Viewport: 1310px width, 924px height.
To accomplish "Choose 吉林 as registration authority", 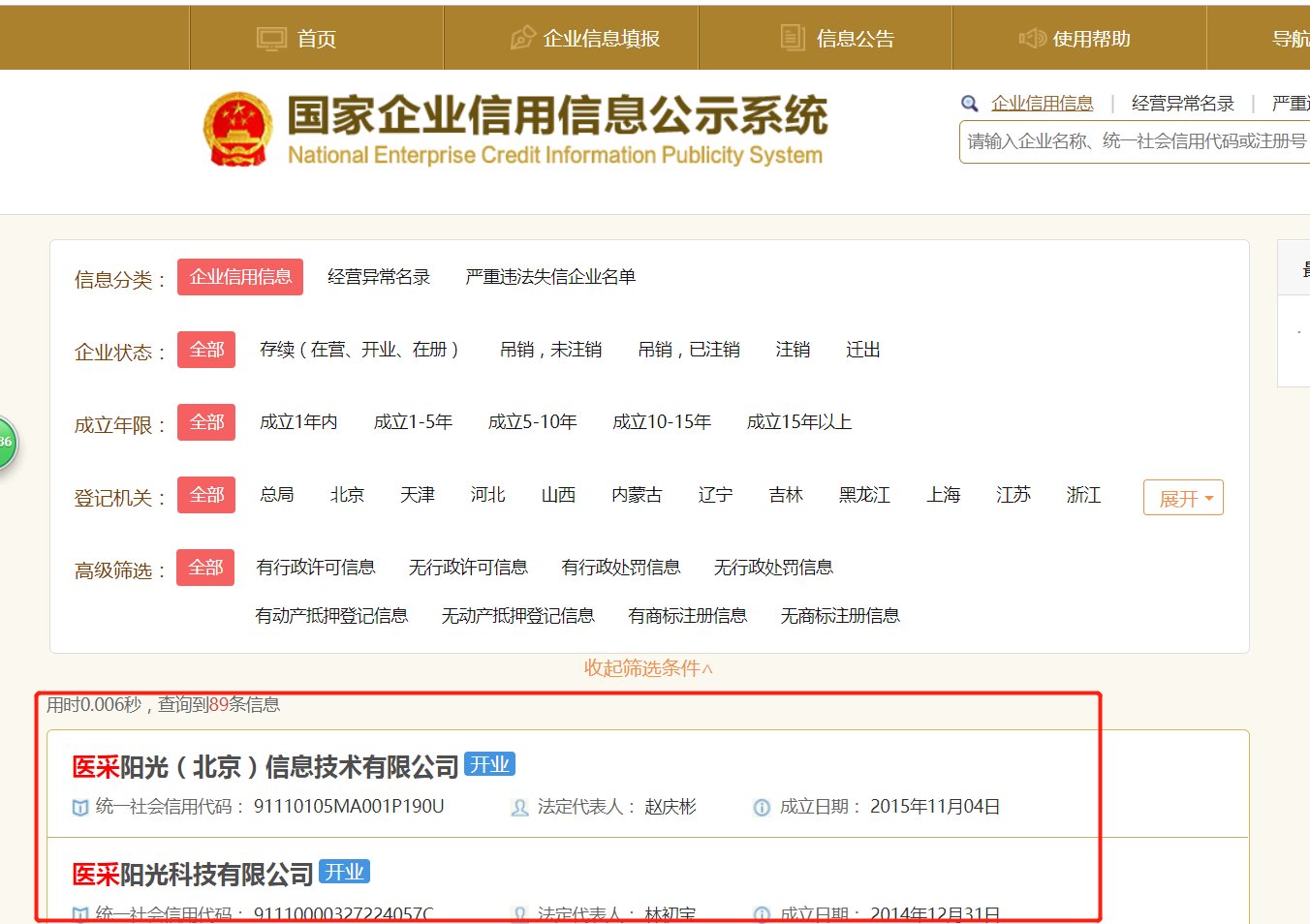I will [786, 495].
